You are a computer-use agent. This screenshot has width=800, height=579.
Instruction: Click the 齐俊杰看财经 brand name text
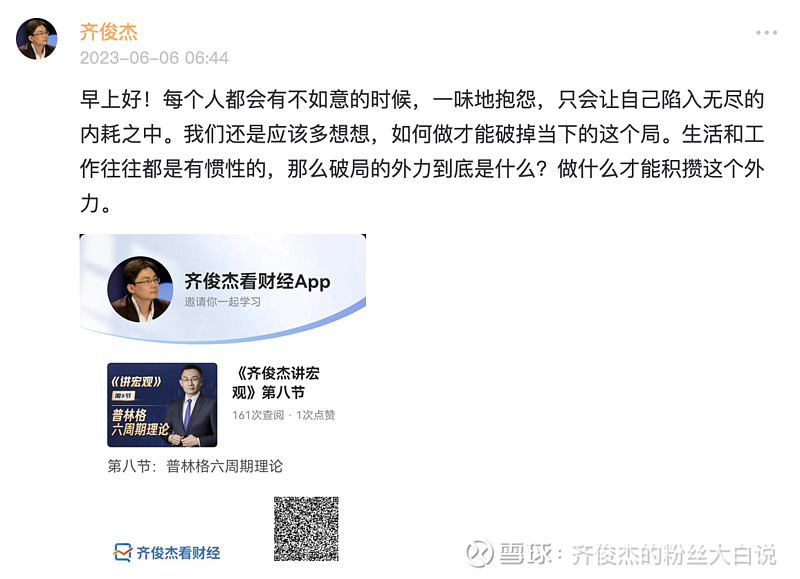179,553
